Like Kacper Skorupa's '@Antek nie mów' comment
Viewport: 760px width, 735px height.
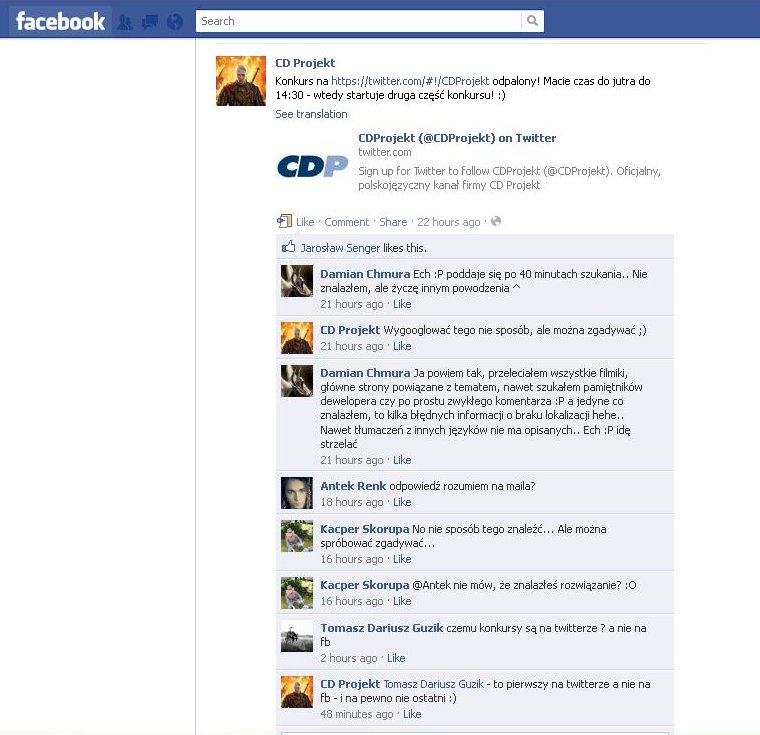point(402,601)
